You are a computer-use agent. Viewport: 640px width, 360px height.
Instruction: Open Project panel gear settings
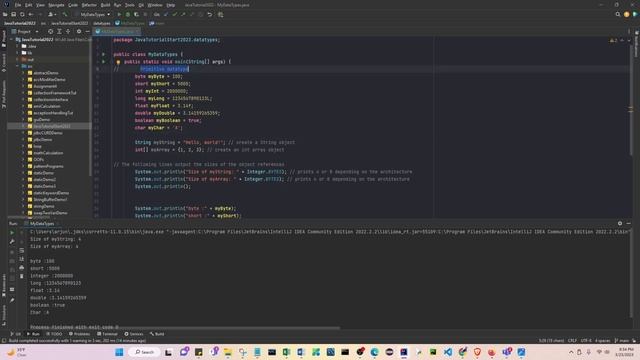tap(79, 31)
